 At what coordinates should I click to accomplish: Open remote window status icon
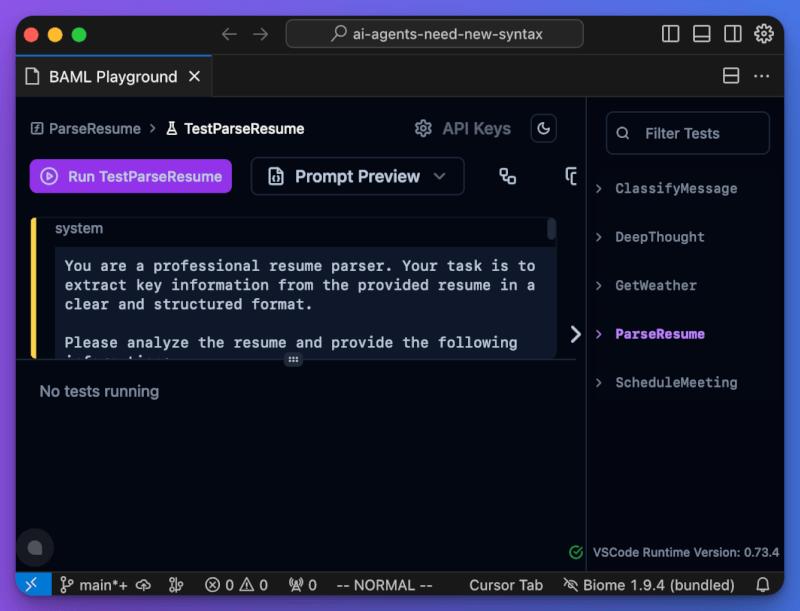(33, 584)
